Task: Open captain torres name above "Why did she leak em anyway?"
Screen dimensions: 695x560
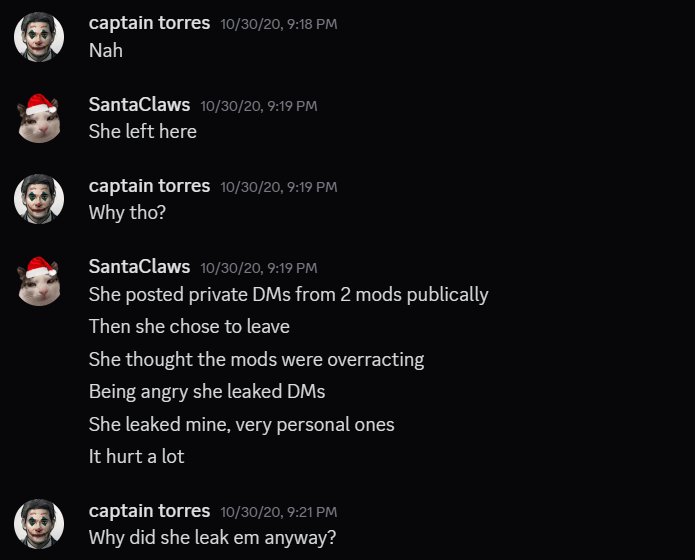Action: coord(149,511)
